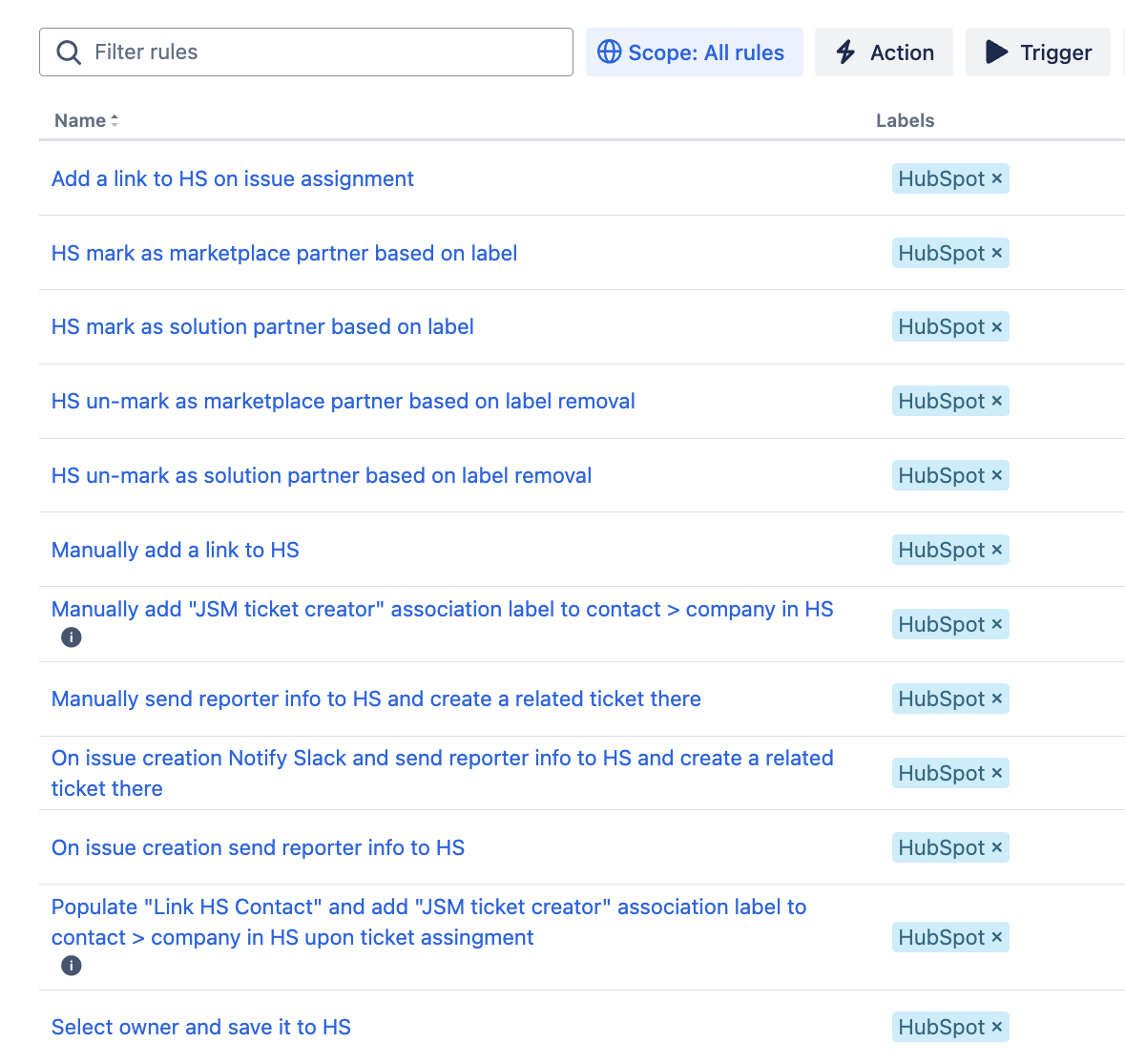Open rule HS mark as marketplace partner based on label
The image size is (1125, 1064).
coord(284,253)
